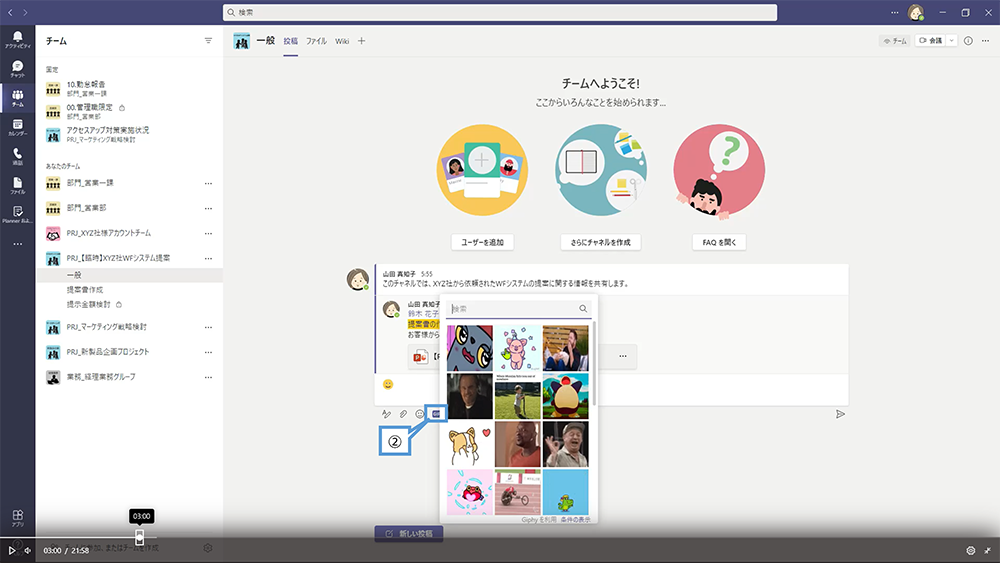
Task: Exit full screen in the video player
Action: (x=988, y=550)
